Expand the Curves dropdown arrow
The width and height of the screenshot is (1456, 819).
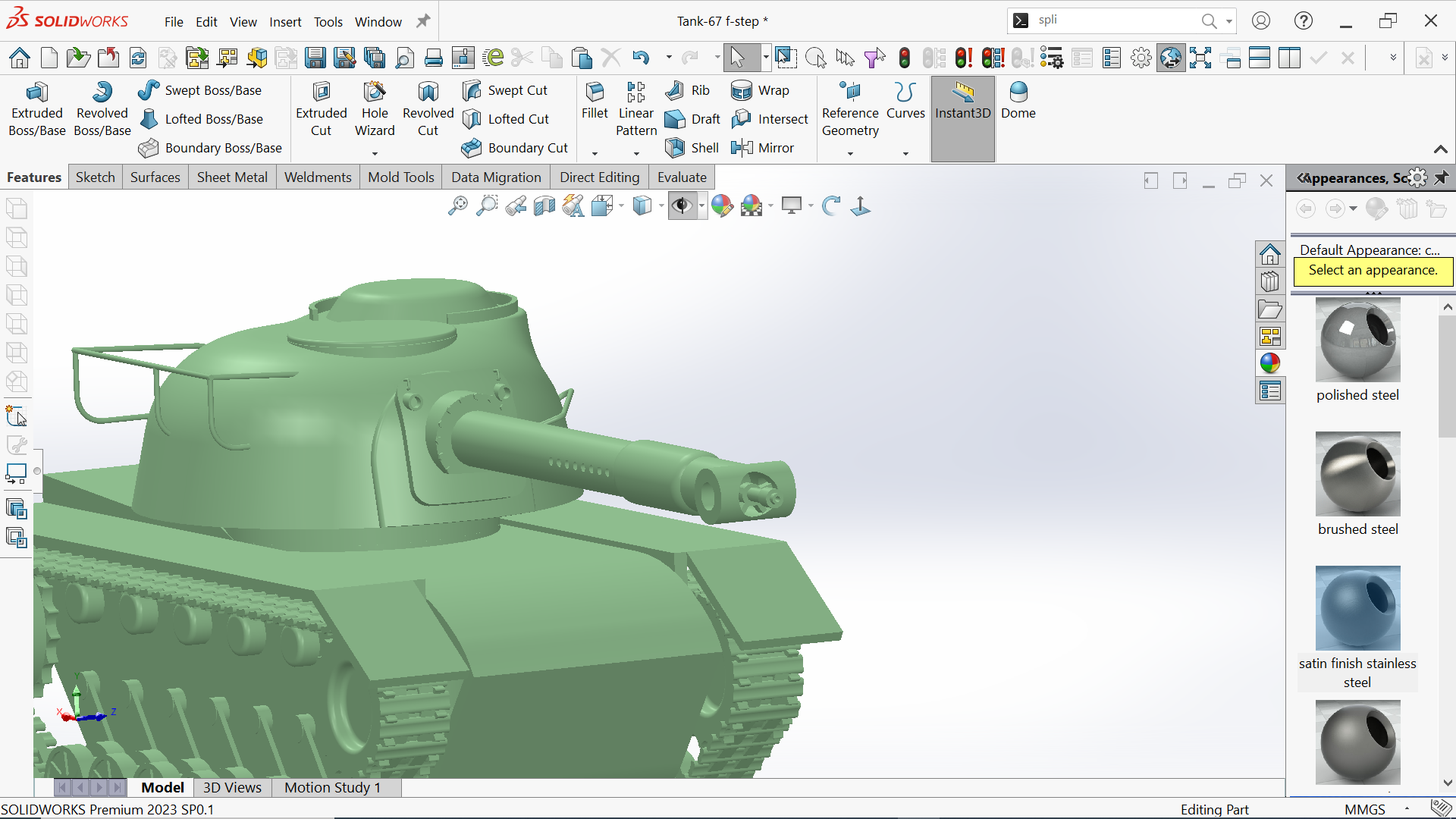(x=905, y=154)
